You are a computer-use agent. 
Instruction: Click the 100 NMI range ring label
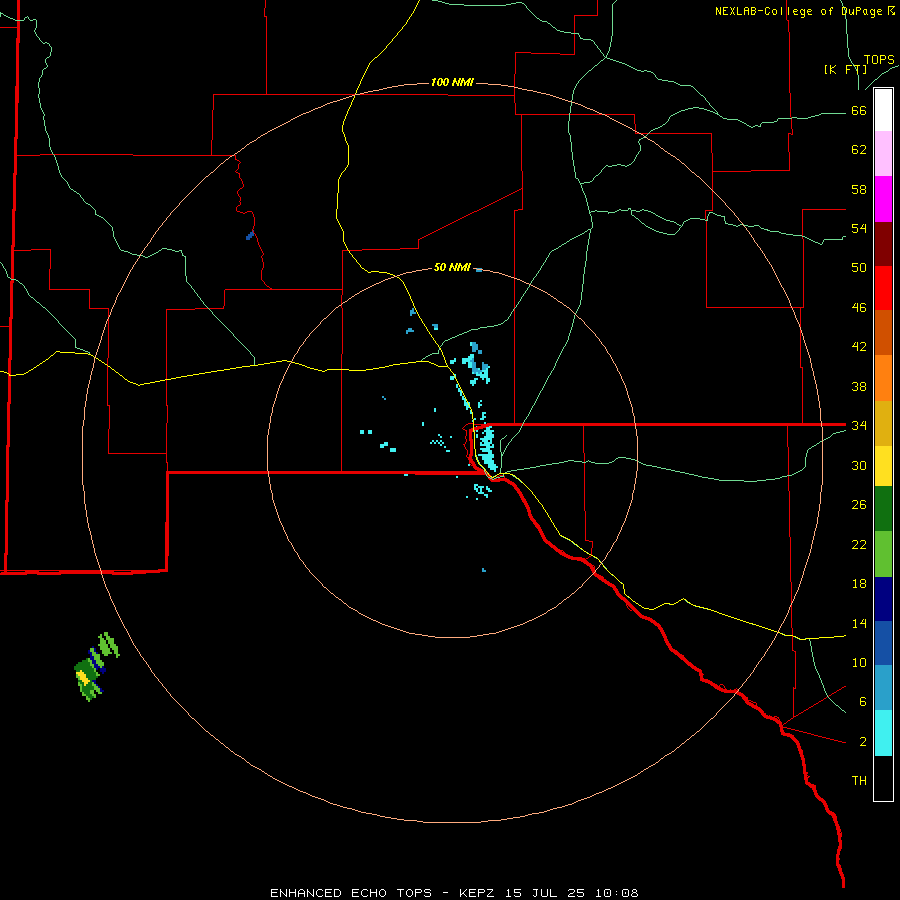coord(452,83)
